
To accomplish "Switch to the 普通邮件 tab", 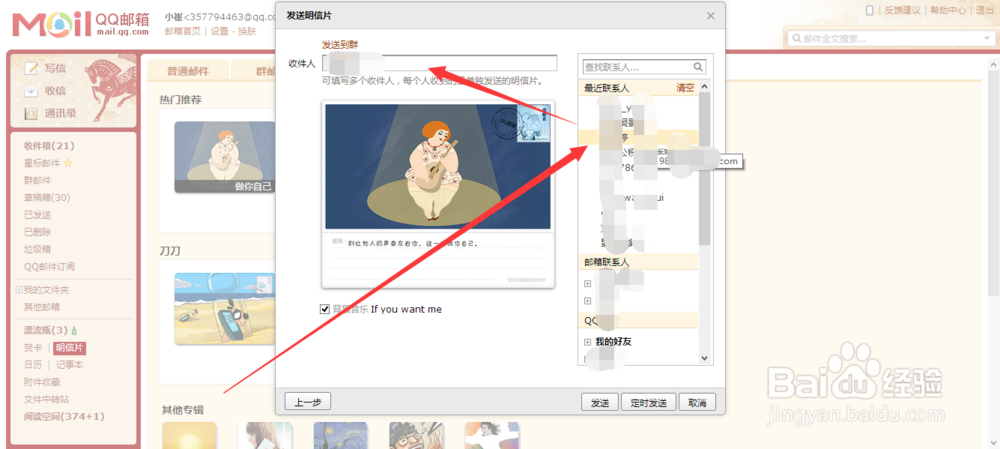I will [188, 71].
